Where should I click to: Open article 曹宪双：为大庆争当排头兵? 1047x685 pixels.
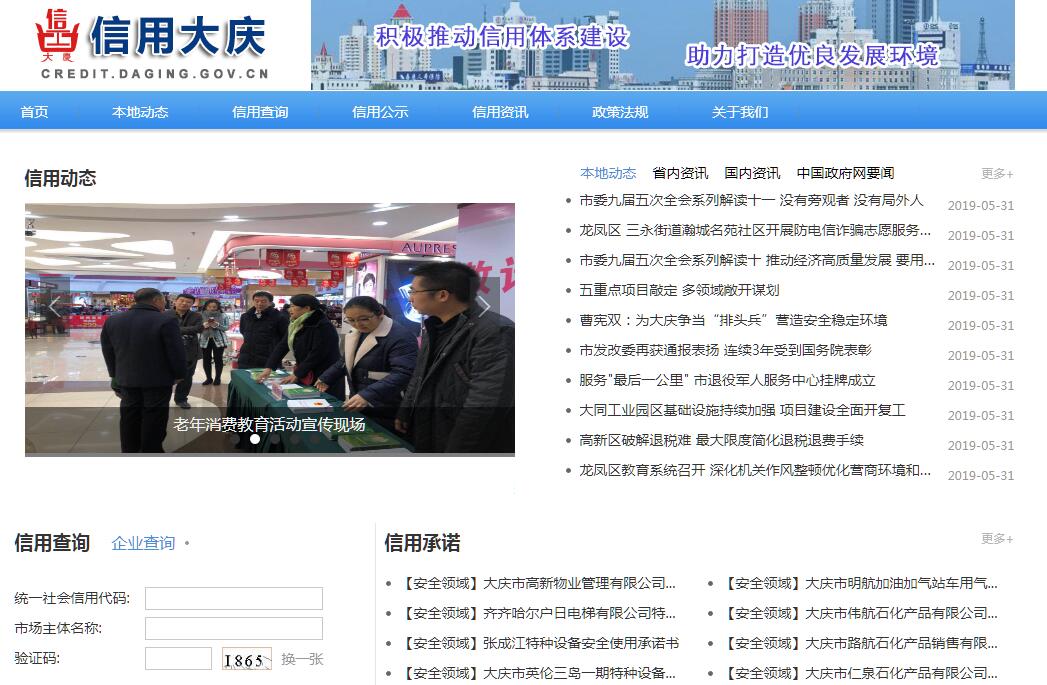pyautogui.click(x=733, y=320)
